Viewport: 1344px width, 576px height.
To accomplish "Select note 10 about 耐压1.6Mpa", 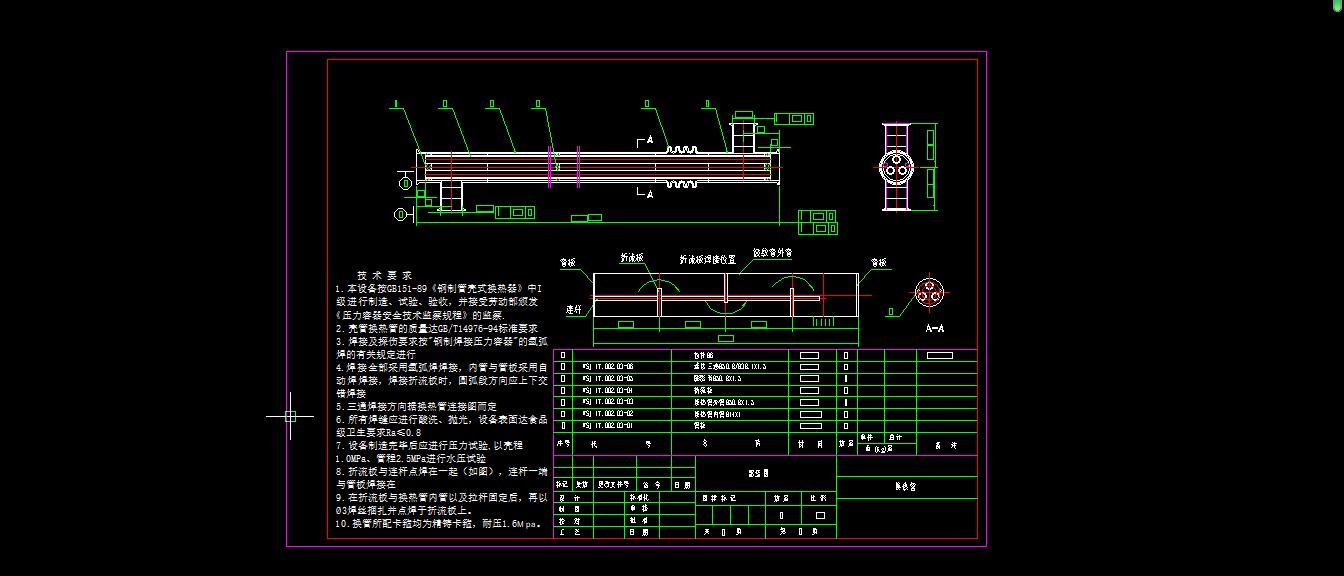I will pyautogui.click(x=437, y=523).
